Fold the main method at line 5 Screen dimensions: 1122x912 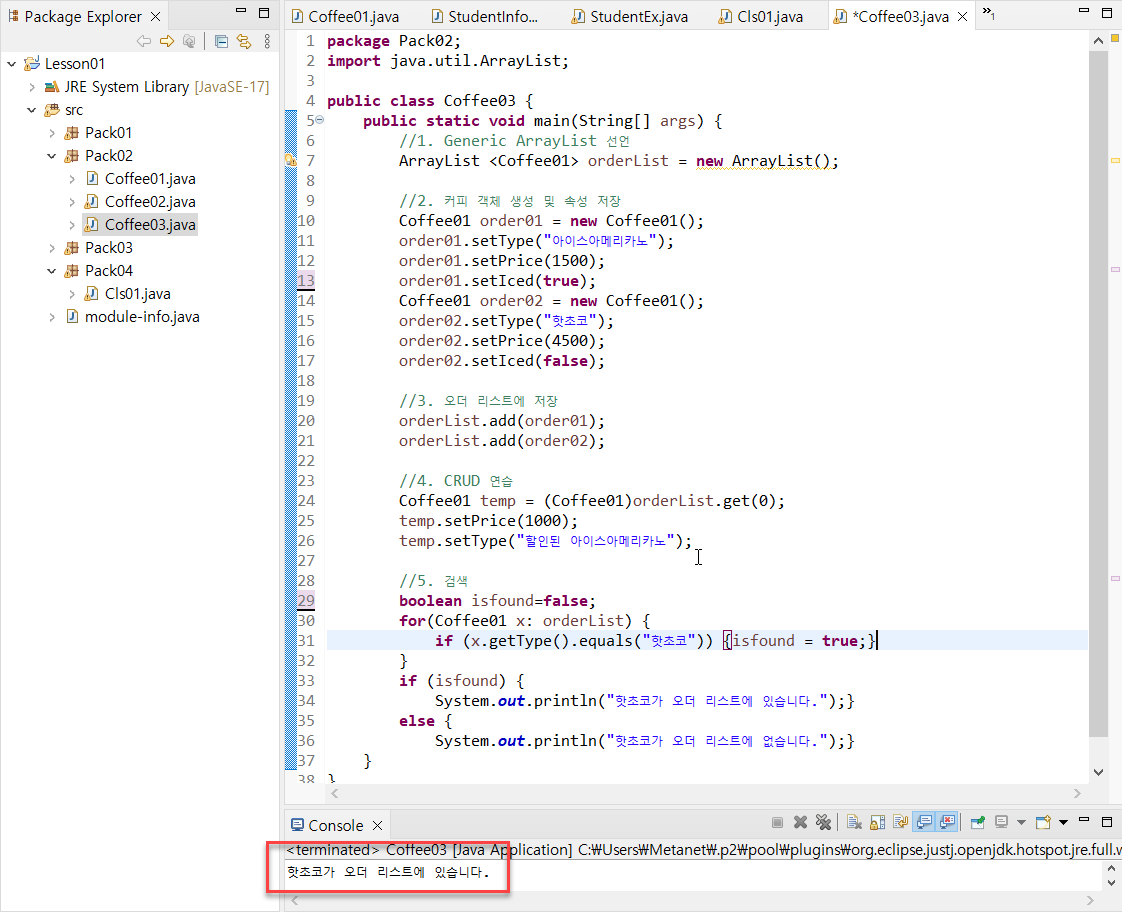320,120
